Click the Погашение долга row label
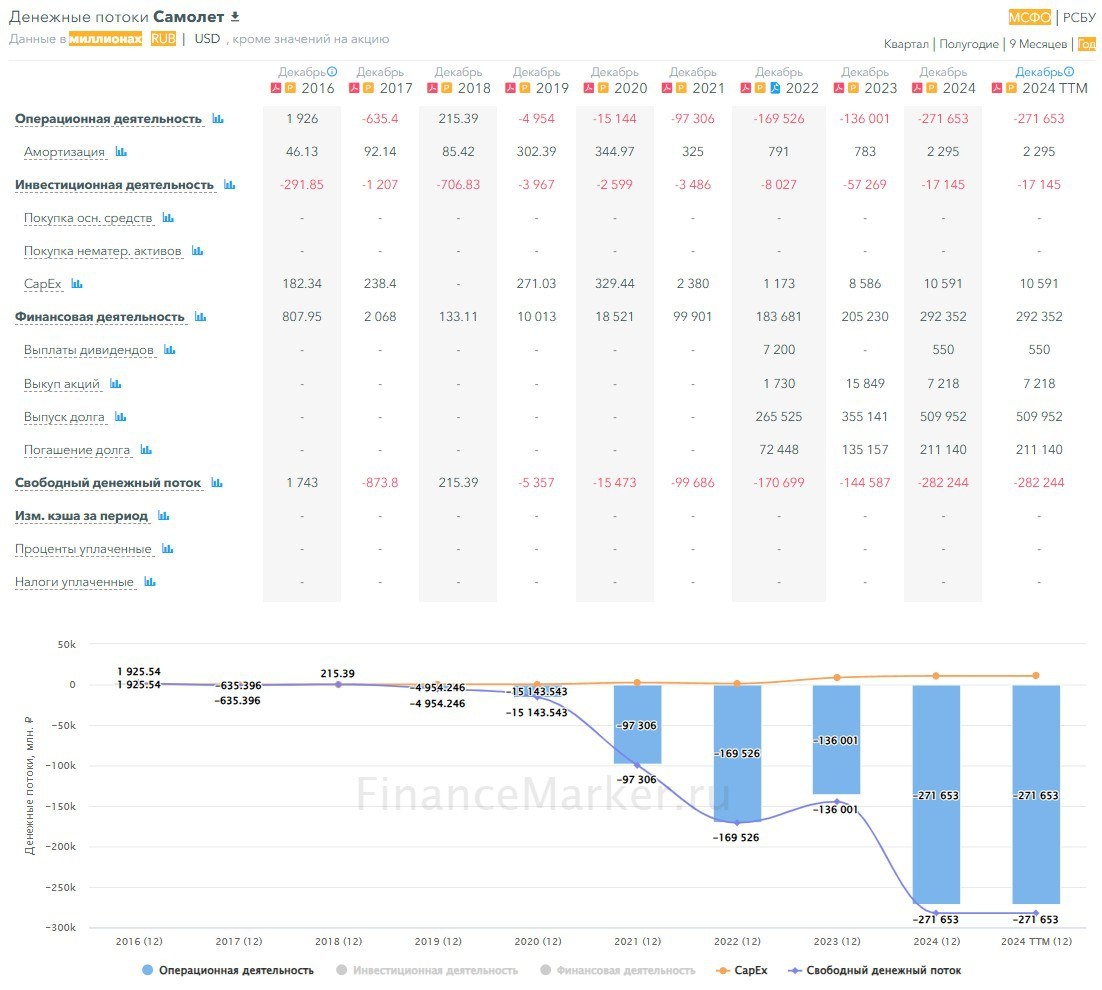The width and height of the screenshot is (1102, 990). click(x=77, y=450)
